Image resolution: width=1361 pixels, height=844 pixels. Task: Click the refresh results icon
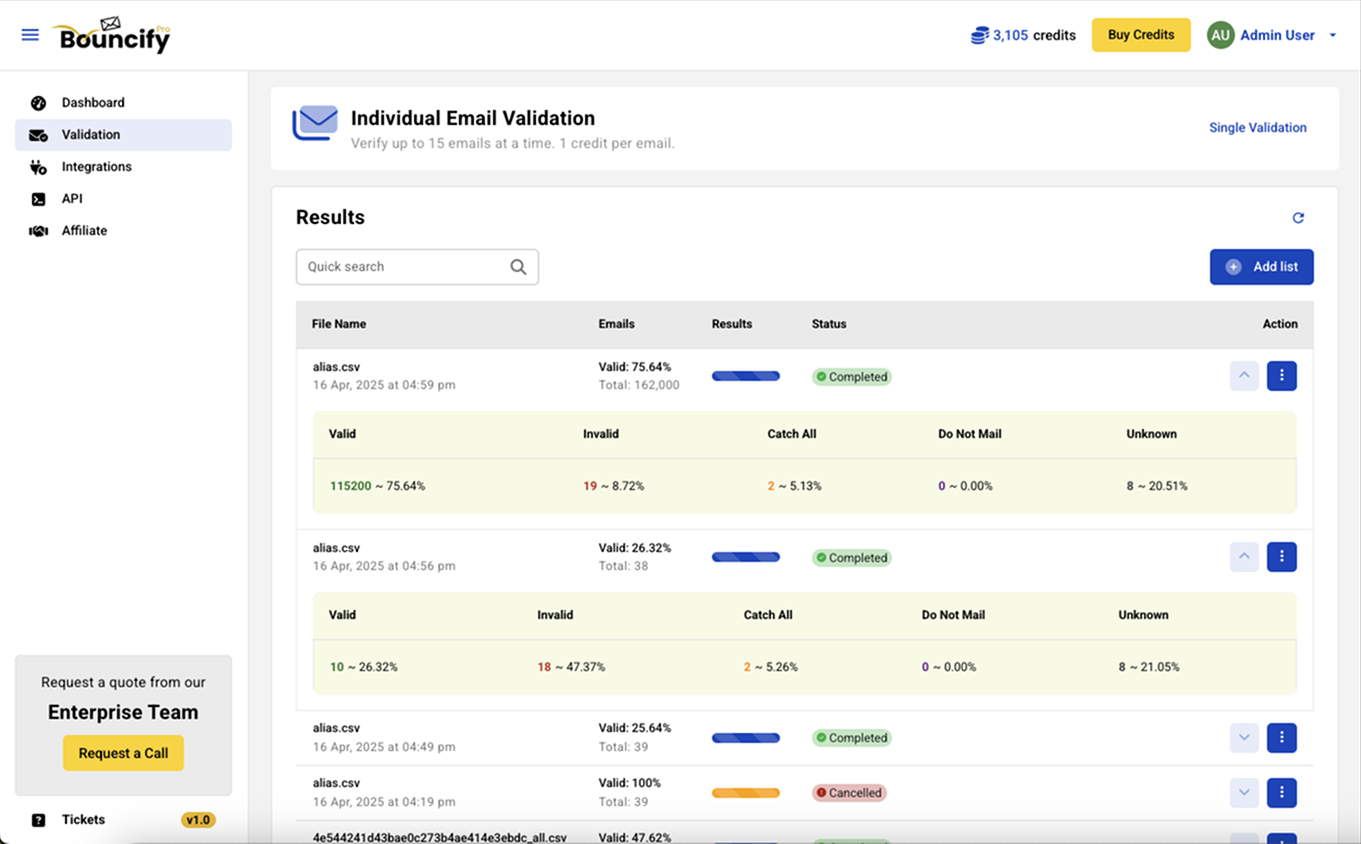(x=1298, y=218)
